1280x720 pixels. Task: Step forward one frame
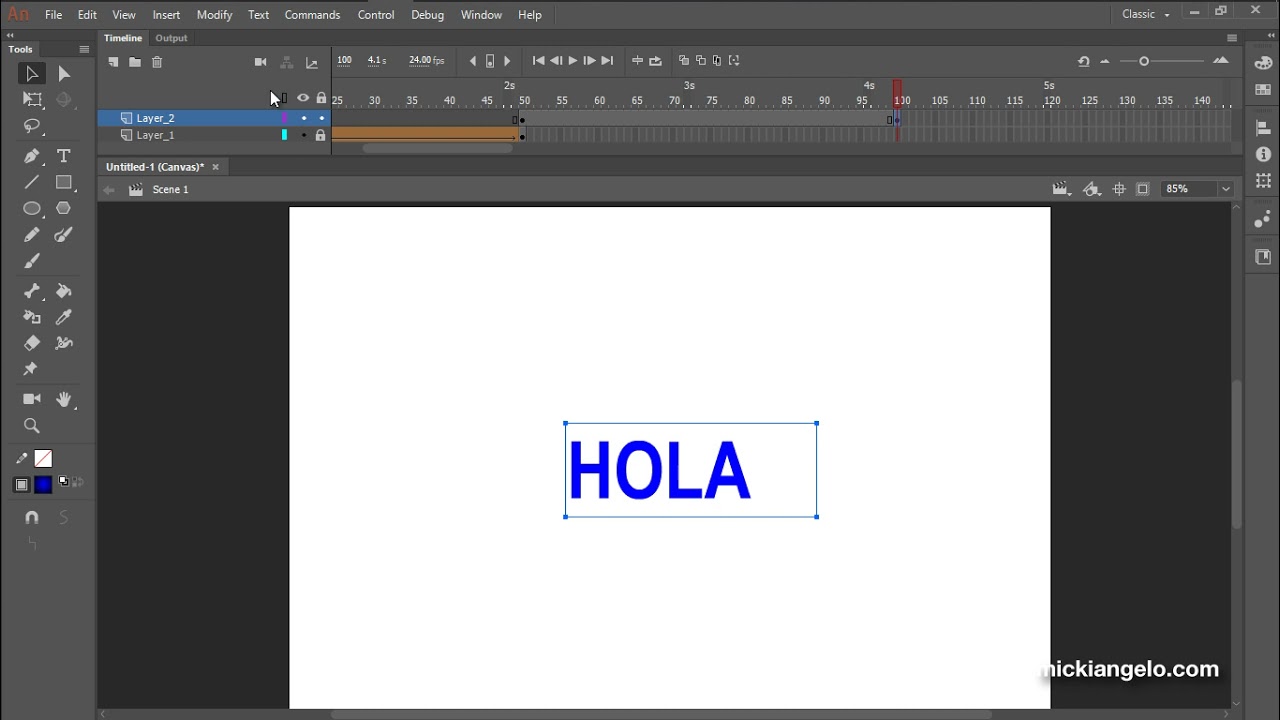tap(590, 61)
